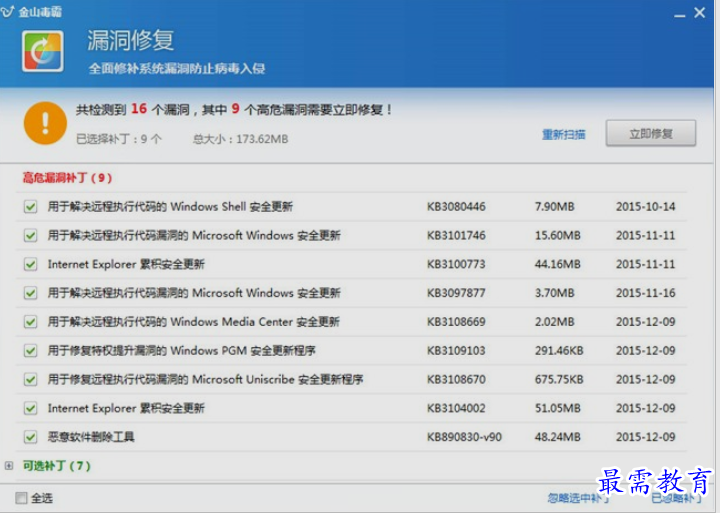Click the 已选择补丁：9 个 text

[119, 139]
